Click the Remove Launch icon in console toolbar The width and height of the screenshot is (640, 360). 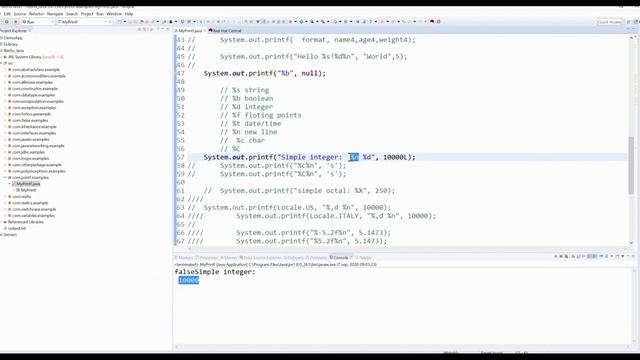(x=561, y=256)
